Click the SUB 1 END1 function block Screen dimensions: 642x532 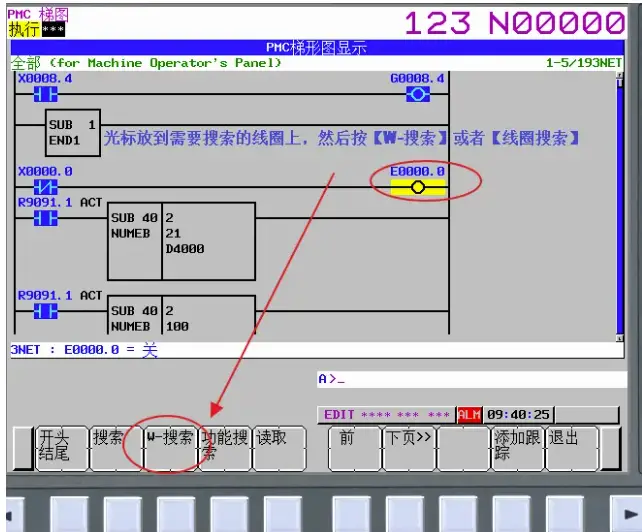(72, 133)
